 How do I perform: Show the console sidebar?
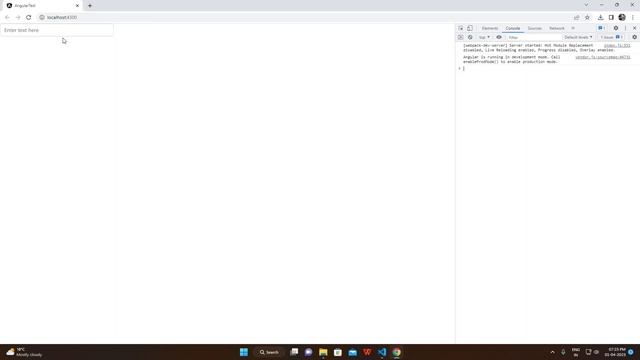pos(460,37)
